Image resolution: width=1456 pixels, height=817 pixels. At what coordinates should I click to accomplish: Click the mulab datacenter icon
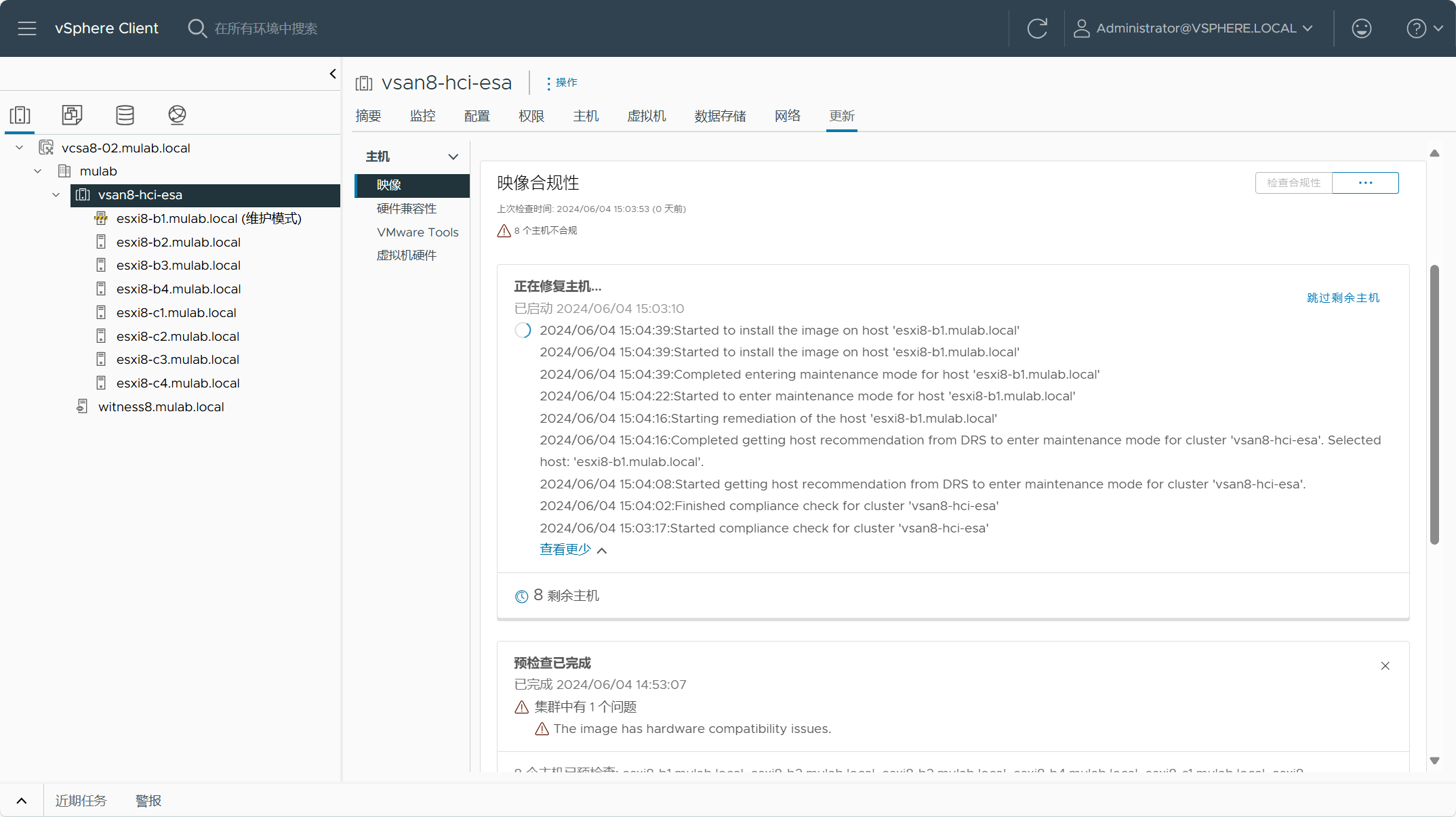click(64, 171)
